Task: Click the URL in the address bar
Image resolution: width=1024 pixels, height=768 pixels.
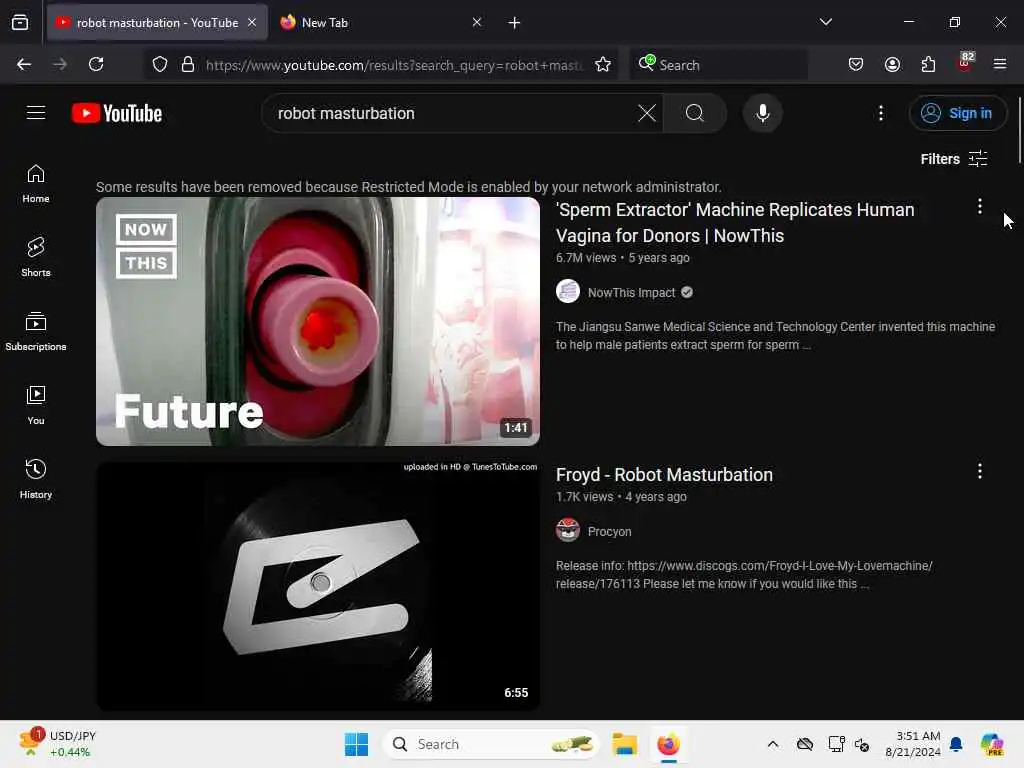Action: [x=394, y=65]
